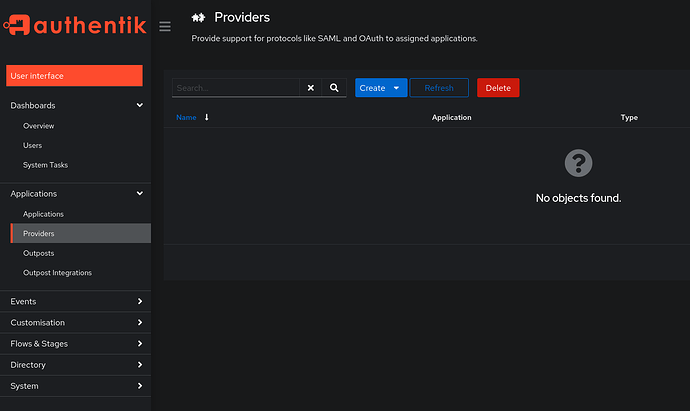Collapse the Dashboards section
The image size is (690, 411).
click(x=140, y=105)
